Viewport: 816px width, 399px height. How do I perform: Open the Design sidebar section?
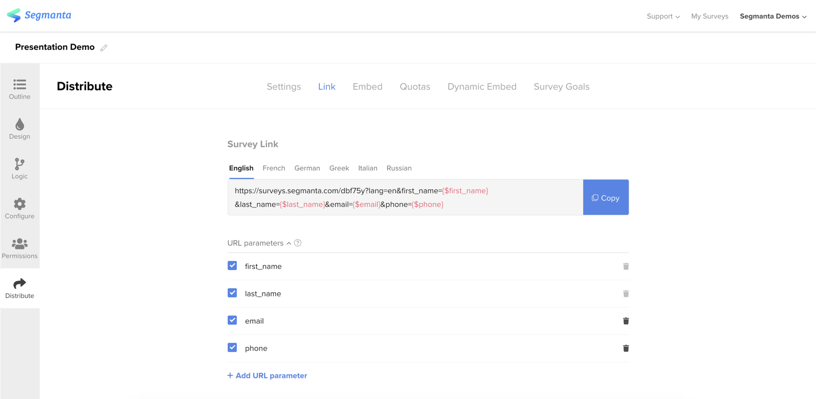(20, 129)
